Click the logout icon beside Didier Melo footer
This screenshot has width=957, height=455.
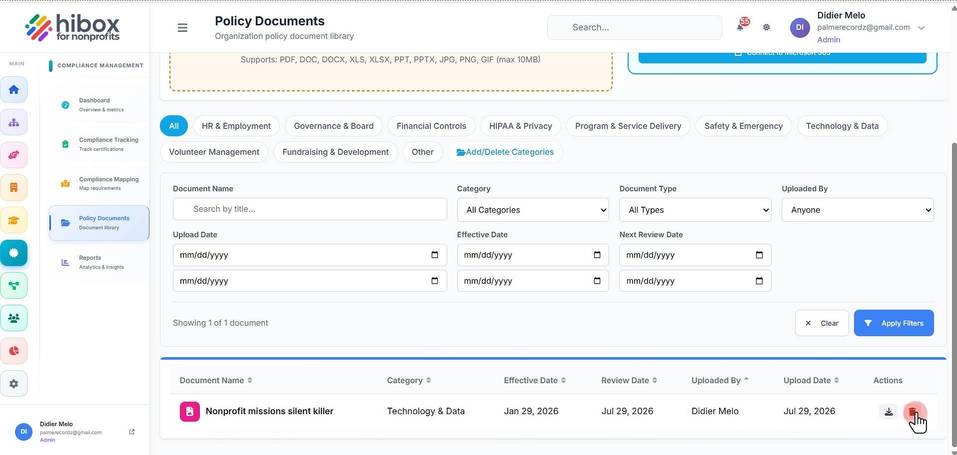(x=132, y=432)
